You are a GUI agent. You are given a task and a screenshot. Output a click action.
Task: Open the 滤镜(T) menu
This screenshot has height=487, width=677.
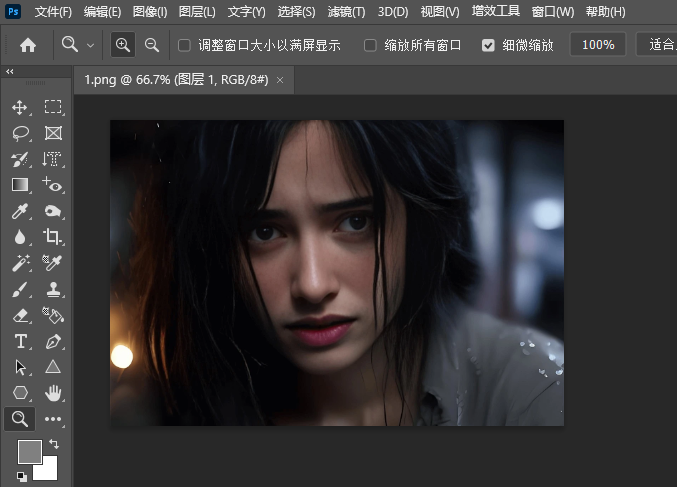click(346, 12)
